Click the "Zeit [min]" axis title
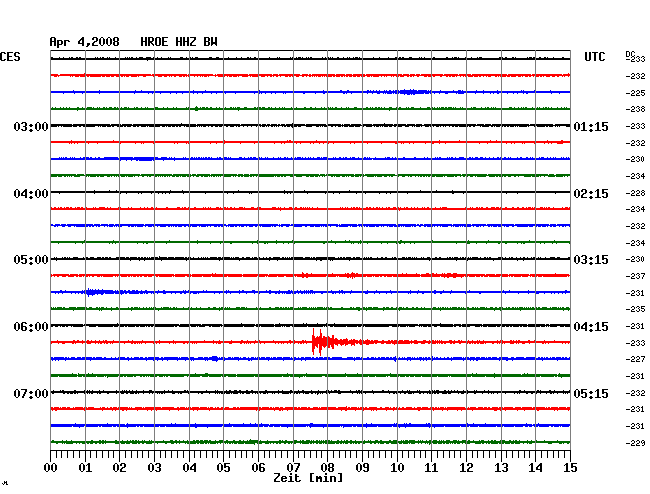This screenshot has height=494, width=650. tap(308, 478)
